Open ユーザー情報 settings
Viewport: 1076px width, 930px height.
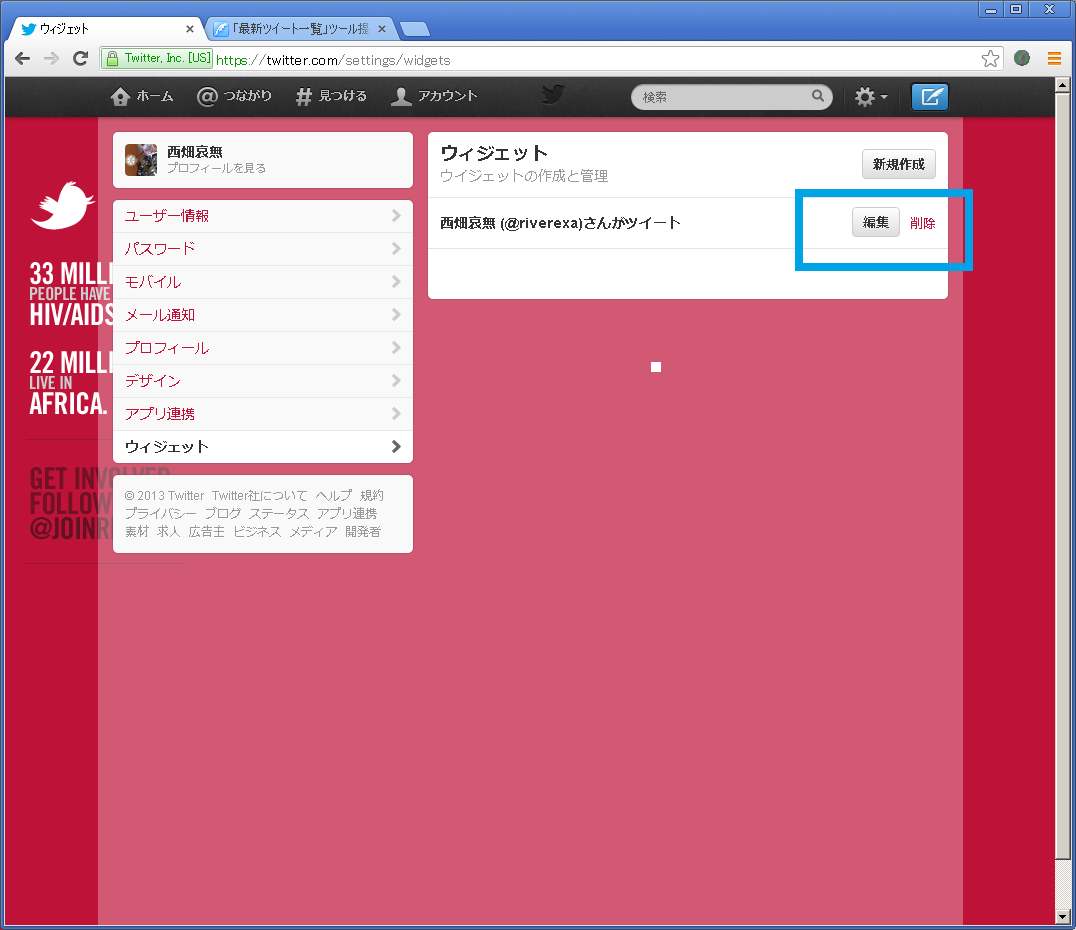point(263,216)
